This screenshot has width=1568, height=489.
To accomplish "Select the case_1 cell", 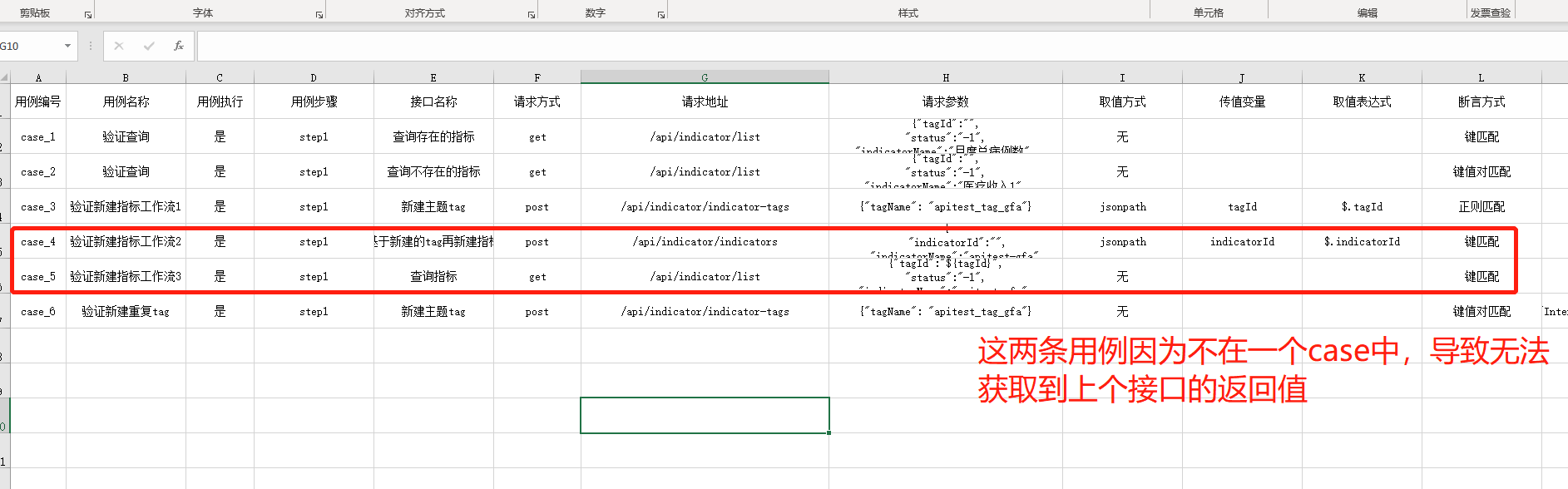I will click(x=38, y=136).
